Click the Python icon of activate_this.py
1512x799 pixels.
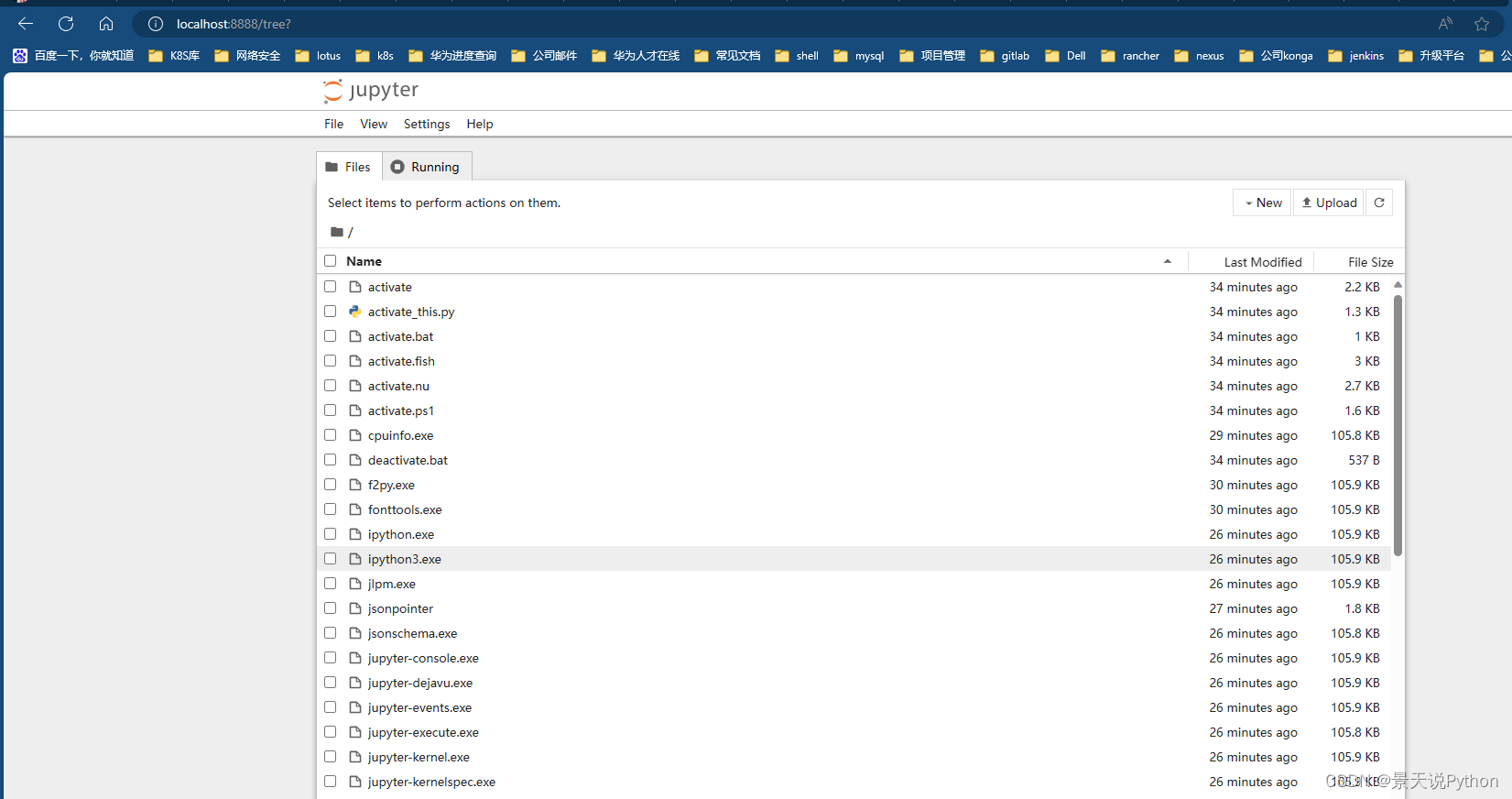click(355, 312)
